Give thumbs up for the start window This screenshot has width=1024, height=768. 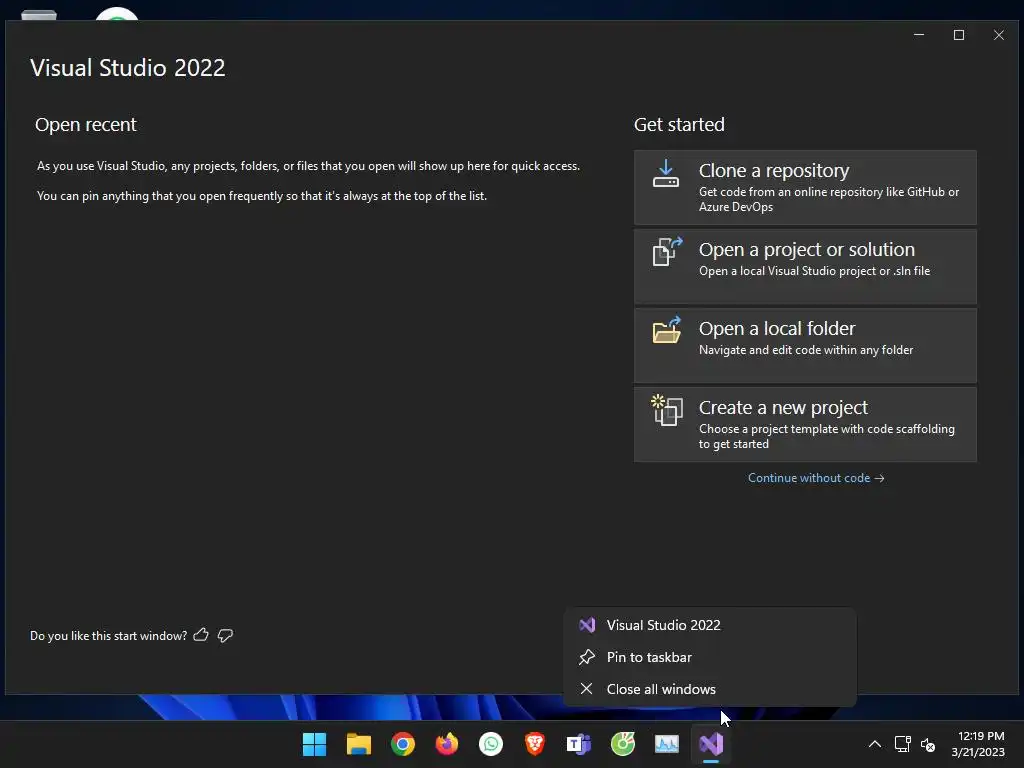coord(201,635)
